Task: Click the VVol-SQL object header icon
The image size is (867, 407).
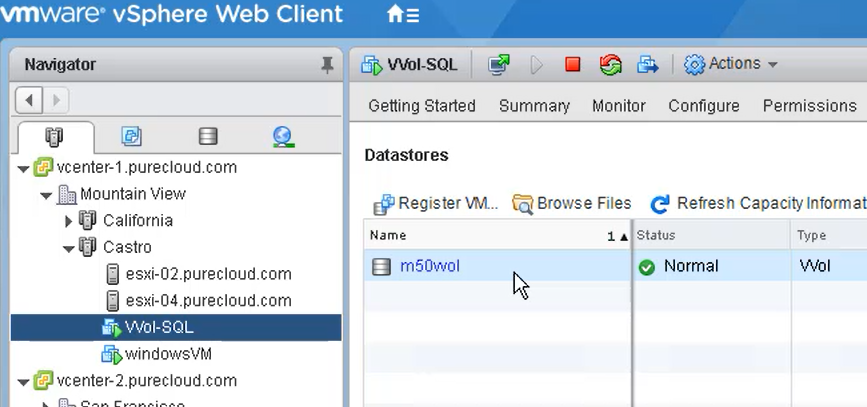Action: [372, 65]
